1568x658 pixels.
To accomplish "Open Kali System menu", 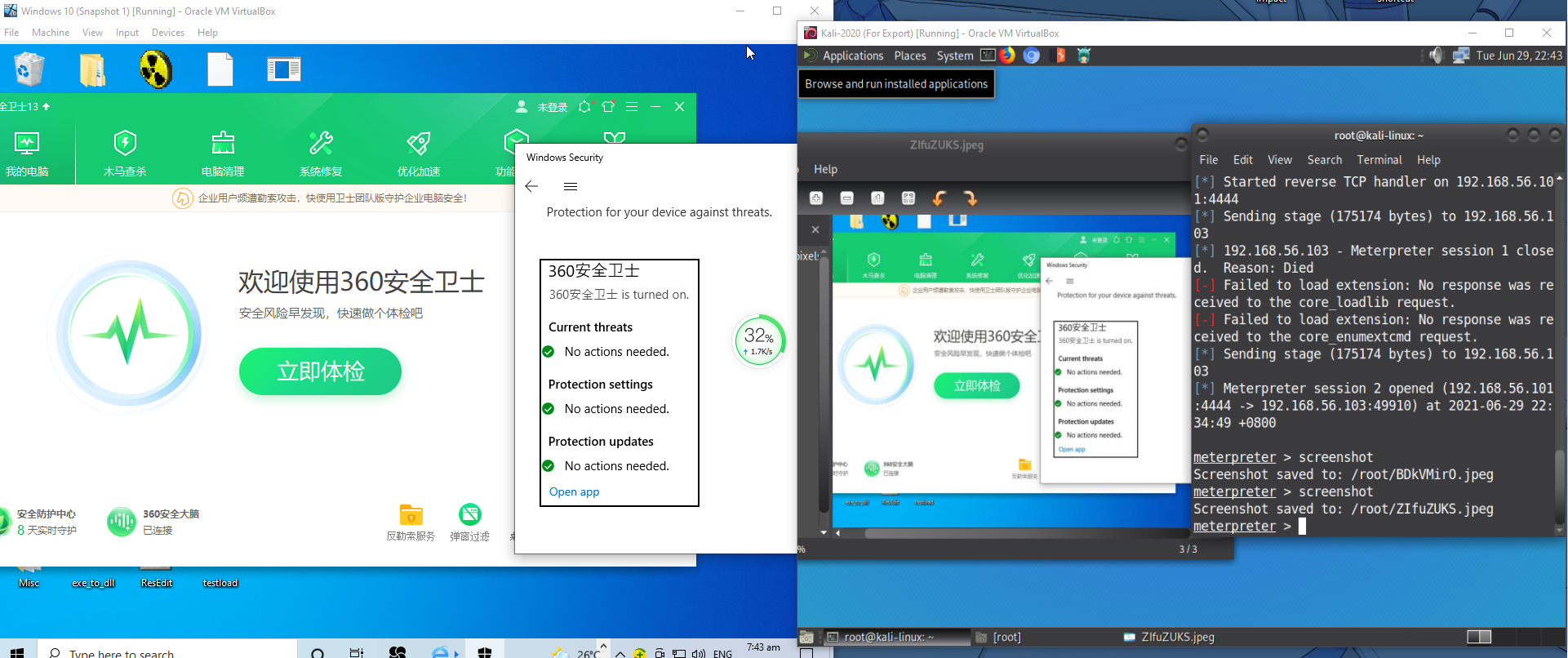I will 955,56.
